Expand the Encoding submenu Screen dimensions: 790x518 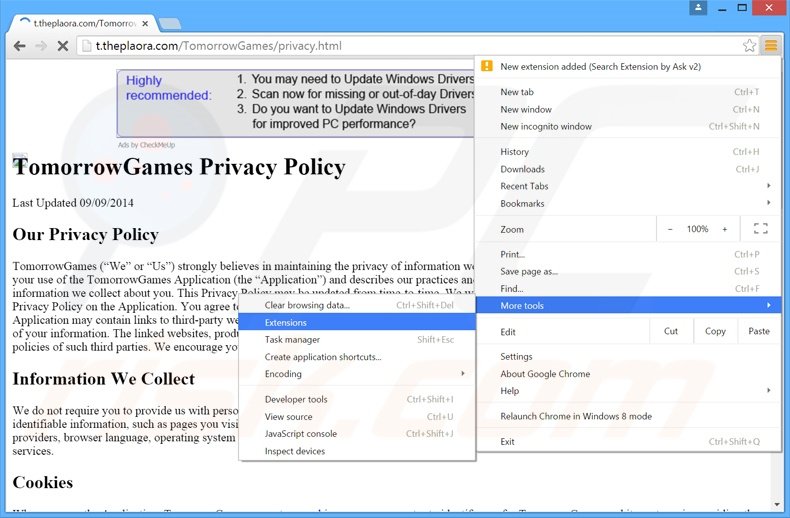point(357,374)
